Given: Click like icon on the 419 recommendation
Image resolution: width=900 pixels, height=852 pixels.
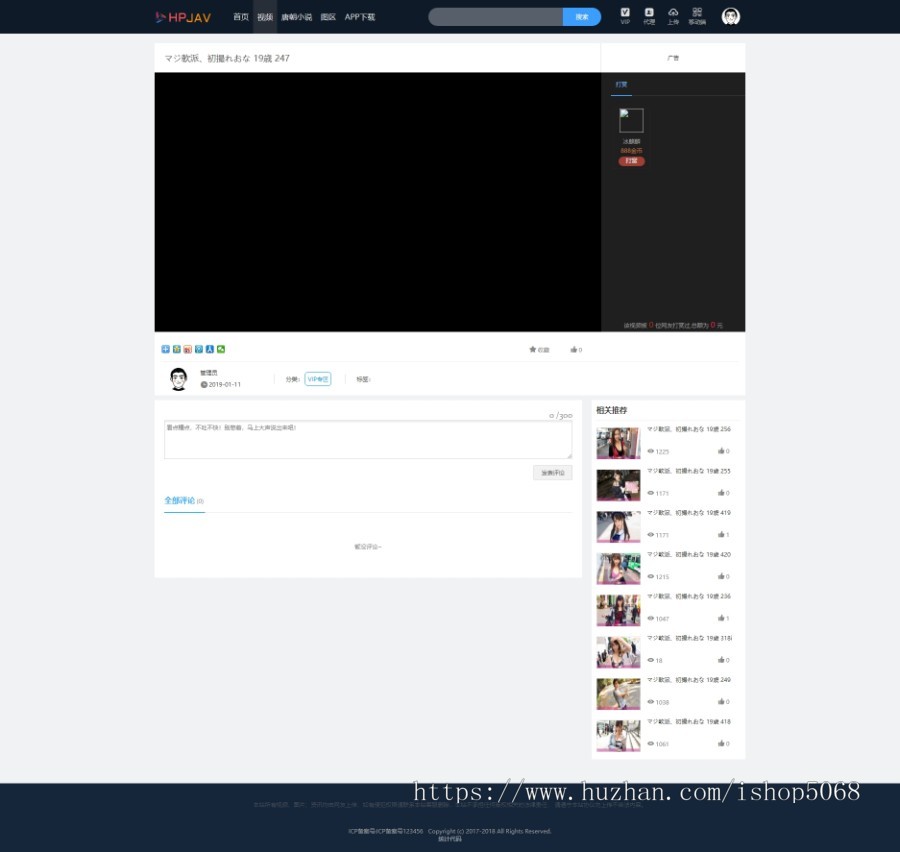Looking at the screenshot, I should coord(721,535).
